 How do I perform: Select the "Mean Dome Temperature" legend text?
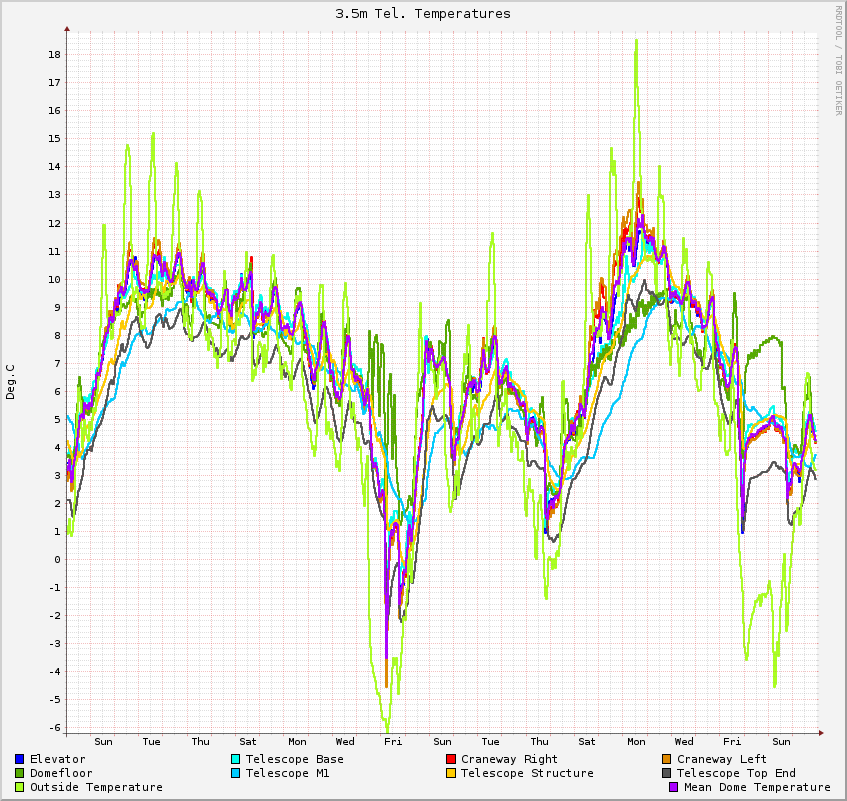click(757, 787)
